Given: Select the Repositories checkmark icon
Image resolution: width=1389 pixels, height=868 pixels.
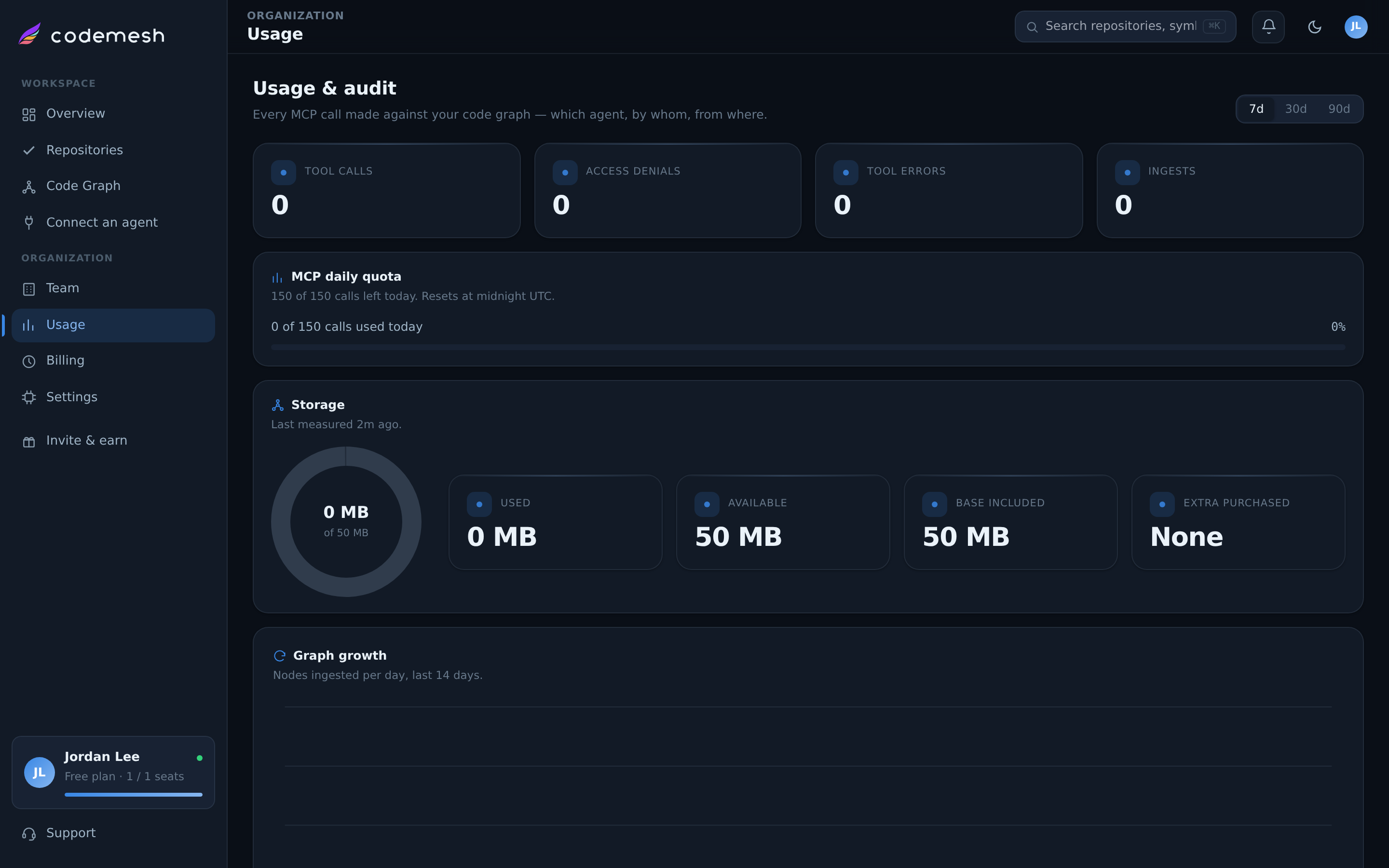Looking at the screenshot, I should pyautogui.click(x=29, y=150).
